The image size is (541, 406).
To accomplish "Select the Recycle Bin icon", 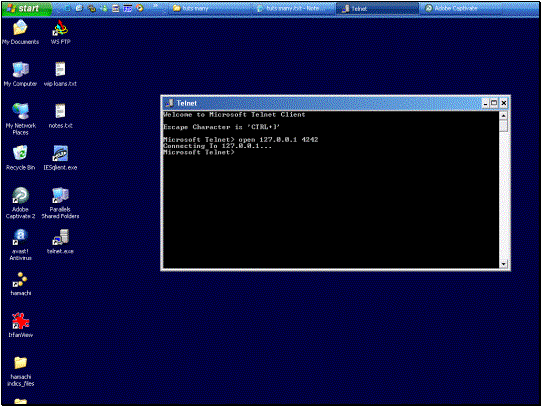I will (20, 158).
